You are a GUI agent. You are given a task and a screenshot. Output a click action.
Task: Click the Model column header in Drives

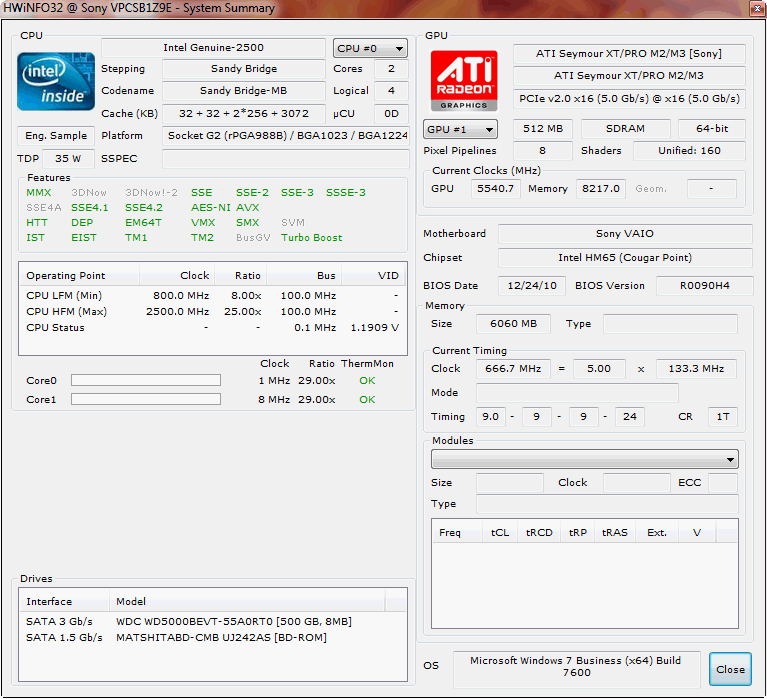click(247, 601)
